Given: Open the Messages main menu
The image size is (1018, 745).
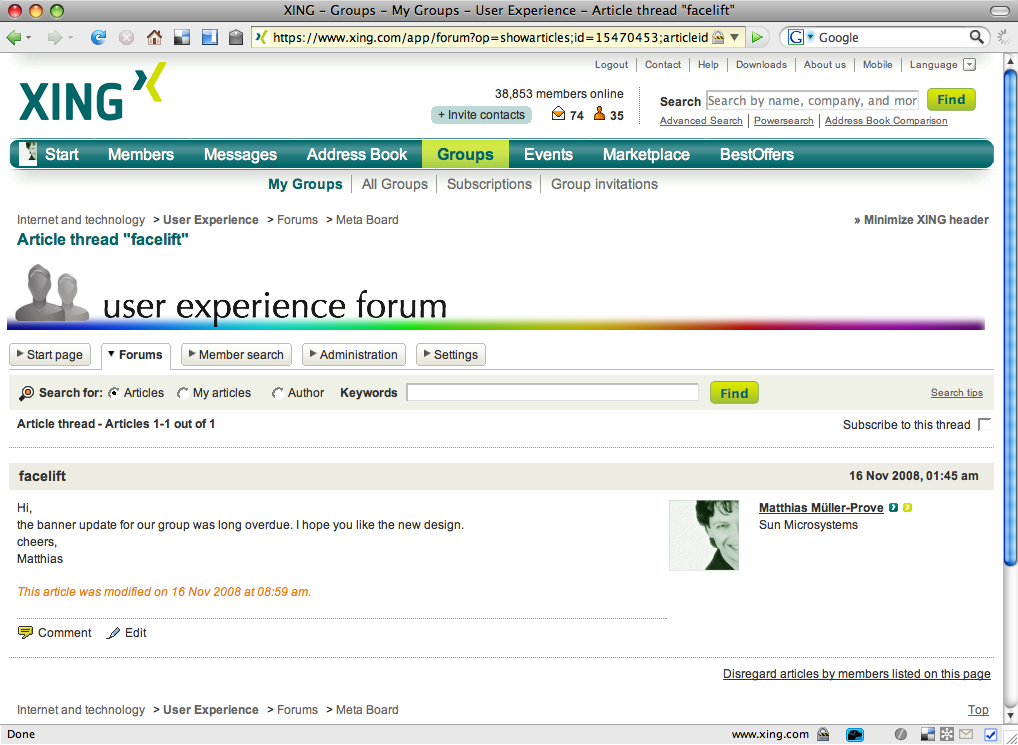Looking at the screenshot, I should point(240,154).
